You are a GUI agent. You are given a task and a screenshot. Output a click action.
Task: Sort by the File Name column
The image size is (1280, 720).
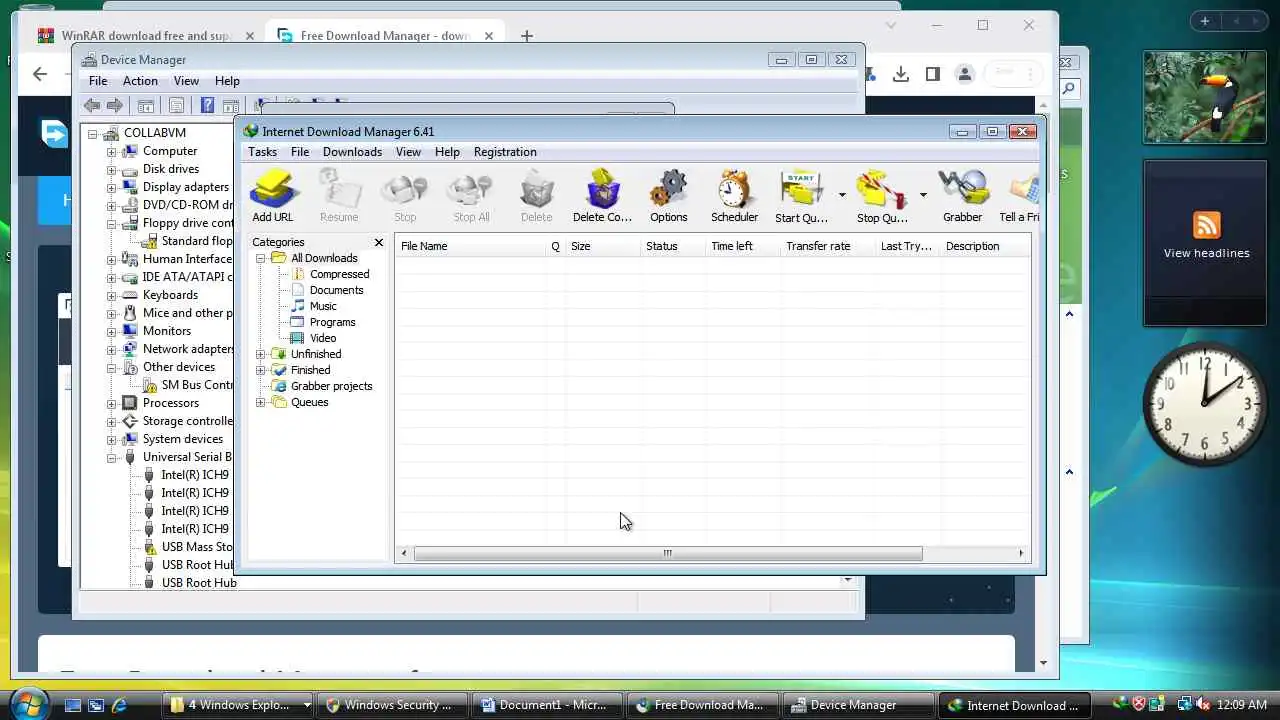470,246
